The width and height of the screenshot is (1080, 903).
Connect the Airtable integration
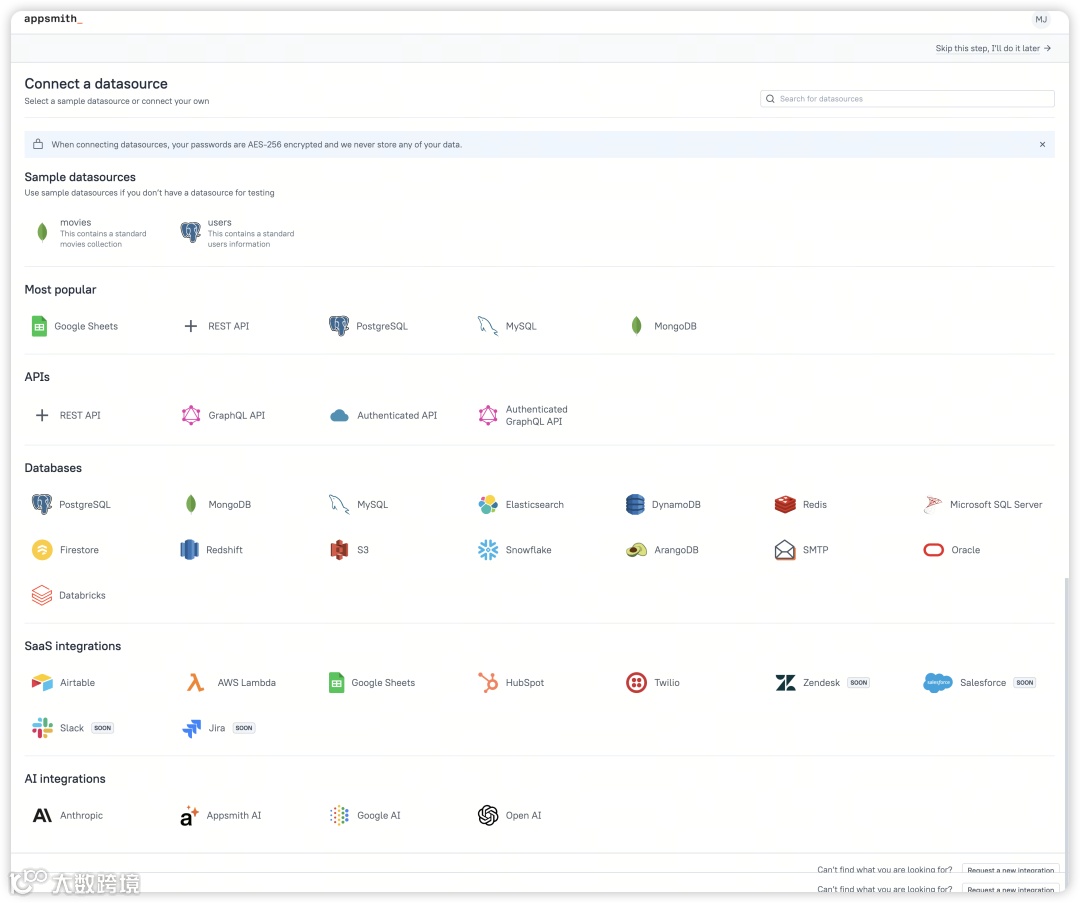[x=63, y=683]
